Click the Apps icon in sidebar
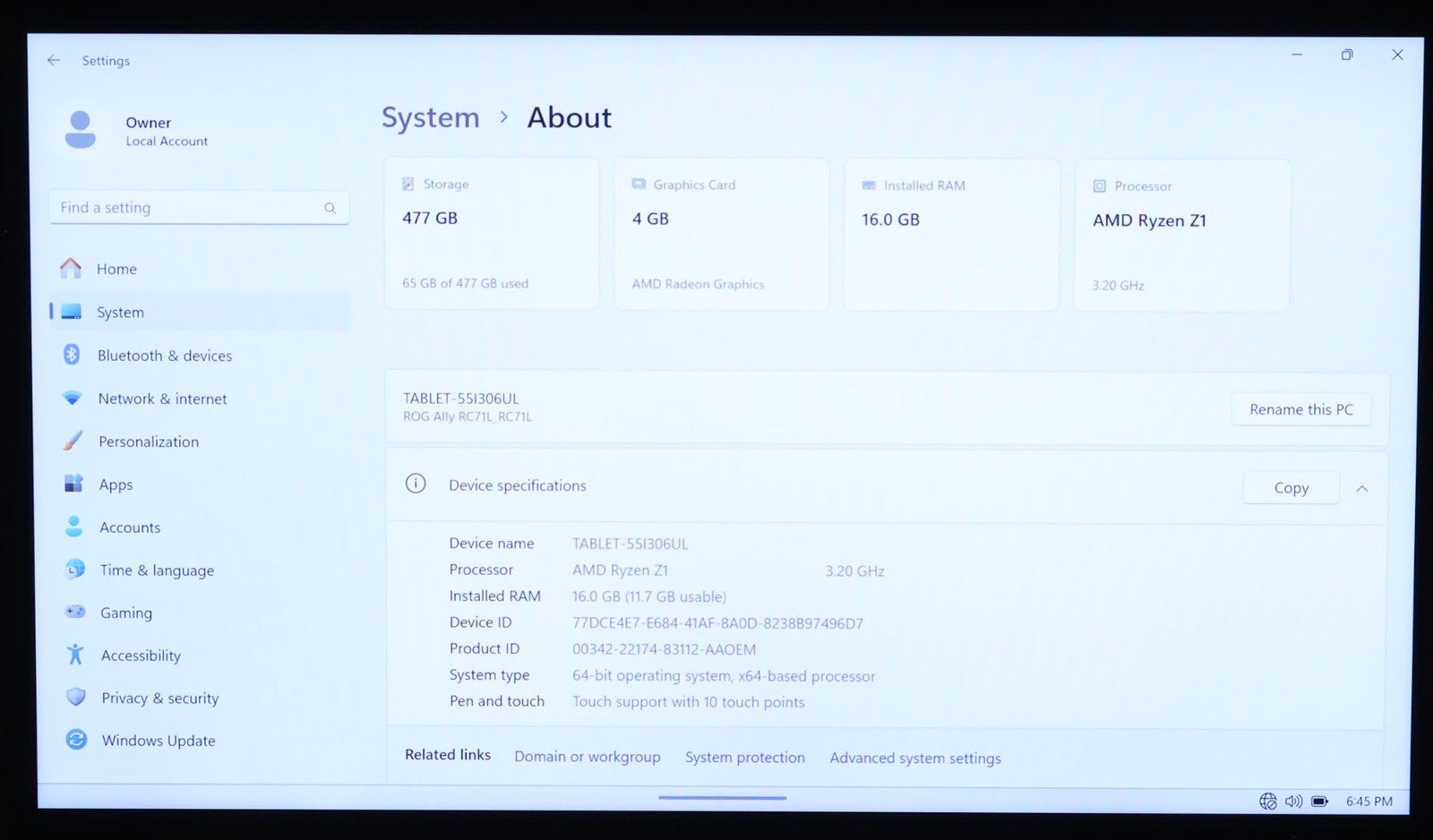Viewport: 1433px width, 840px height. coord(73,484)
